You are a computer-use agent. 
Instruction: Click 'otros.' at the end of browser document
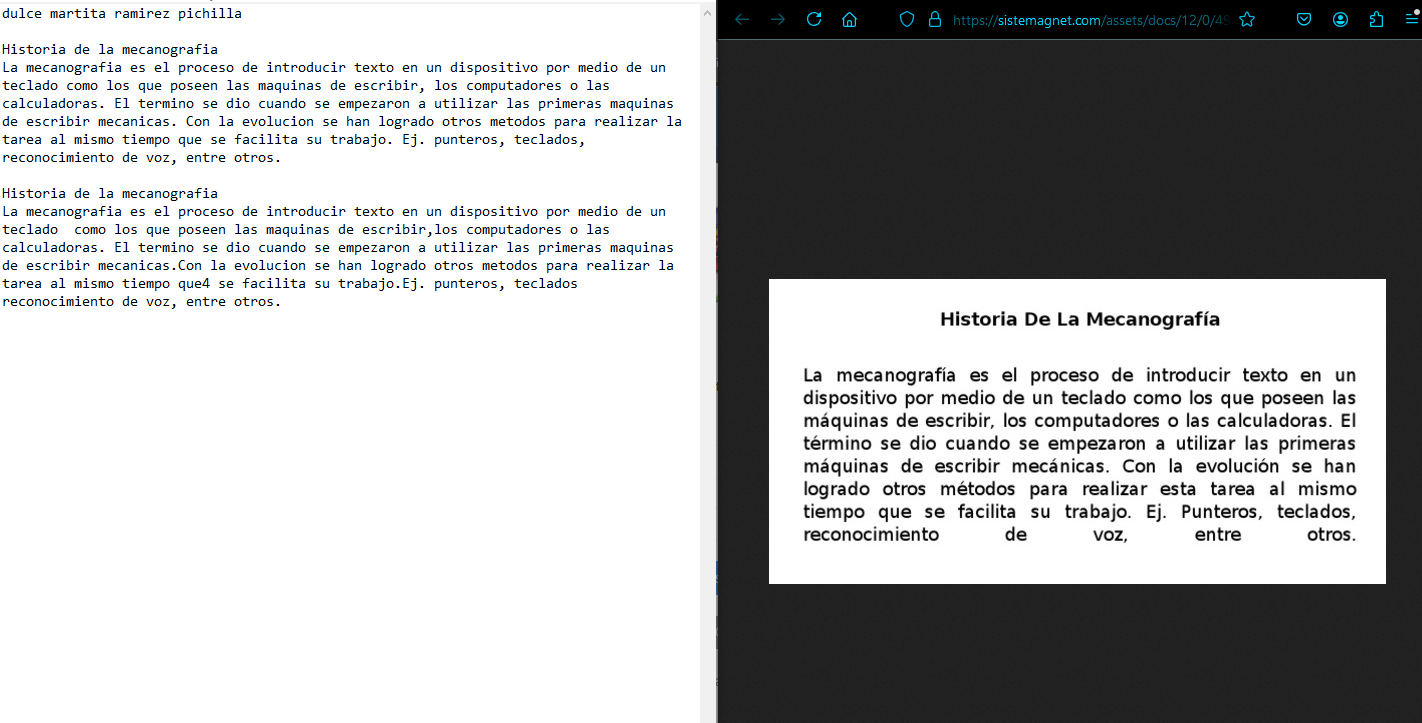(1331, 534)
